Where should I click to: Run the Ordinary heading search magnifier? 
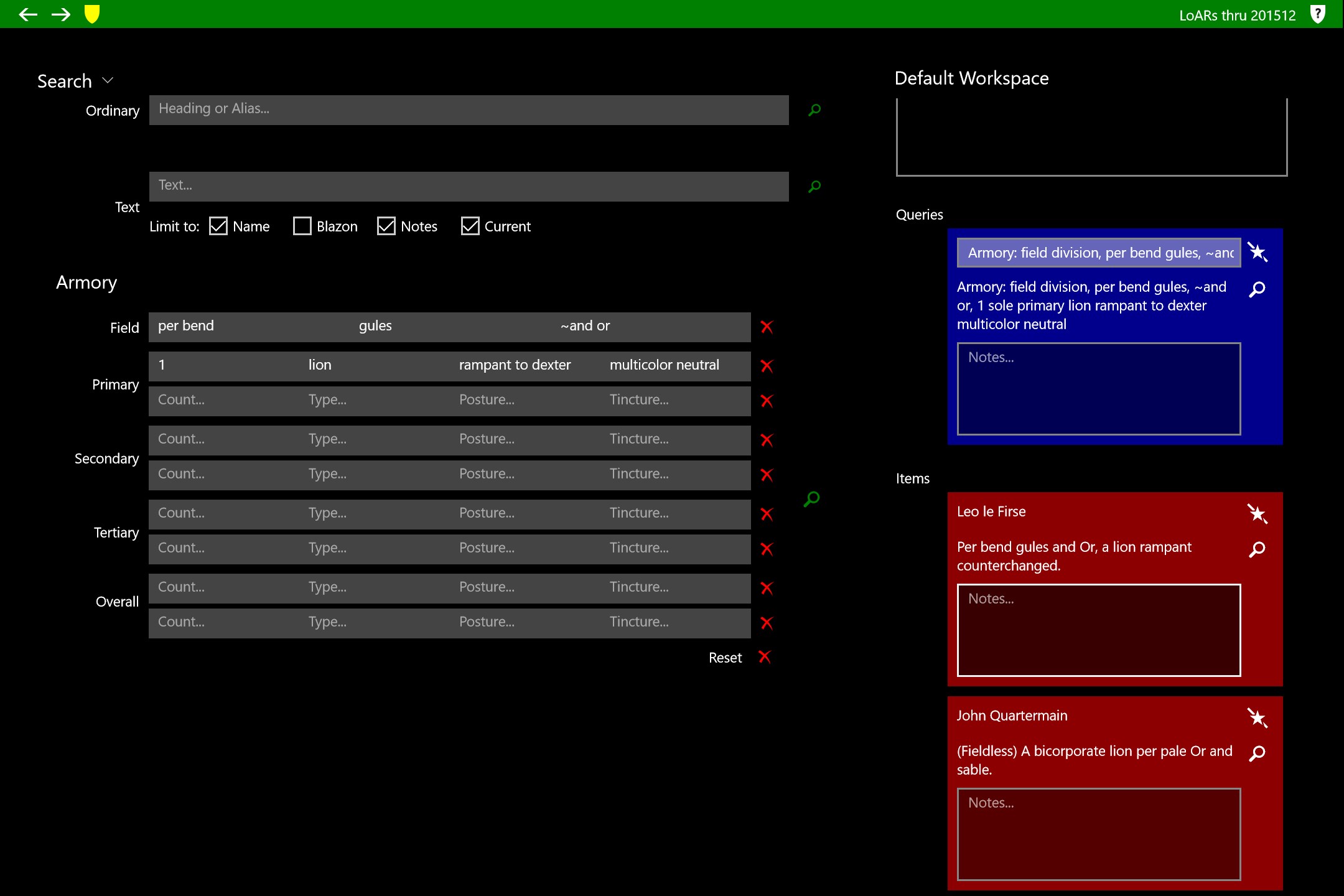(814, 110)
